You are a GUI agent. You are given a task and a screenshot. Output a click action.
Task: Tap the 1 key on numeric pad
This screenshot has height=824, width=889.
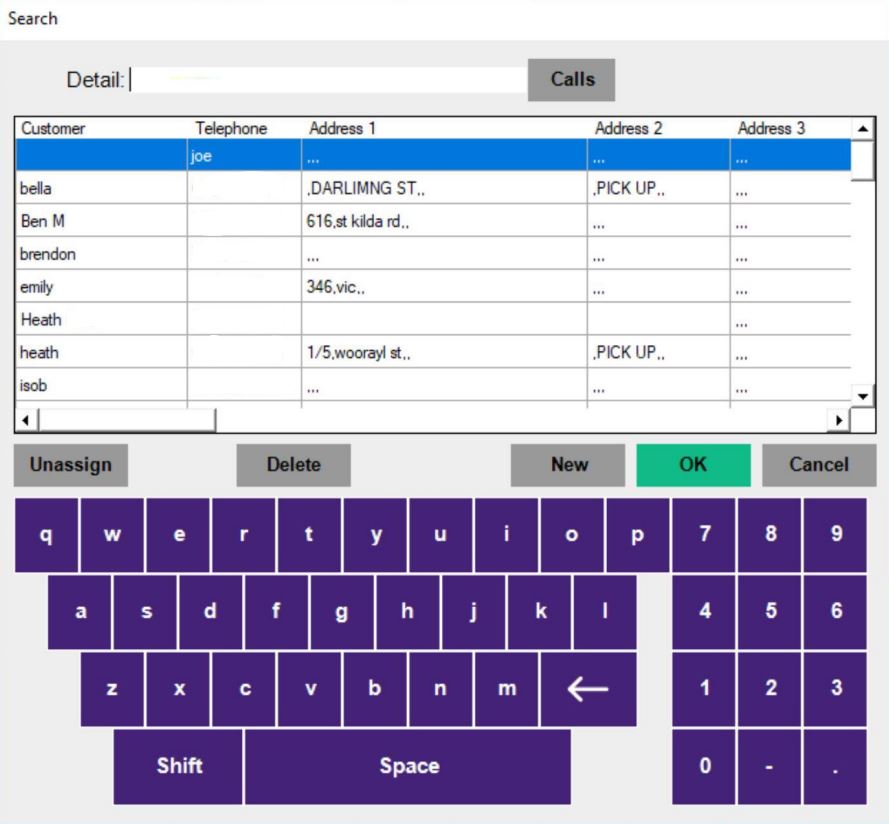[x=704, y=689]
